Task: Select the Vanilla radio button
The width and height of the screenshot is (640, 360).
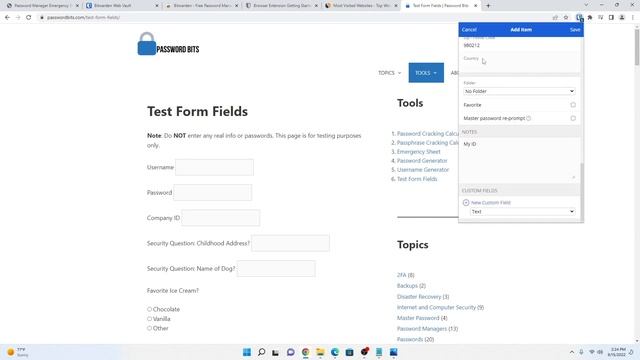Action: pyautogui.click(x=149, y=319)
